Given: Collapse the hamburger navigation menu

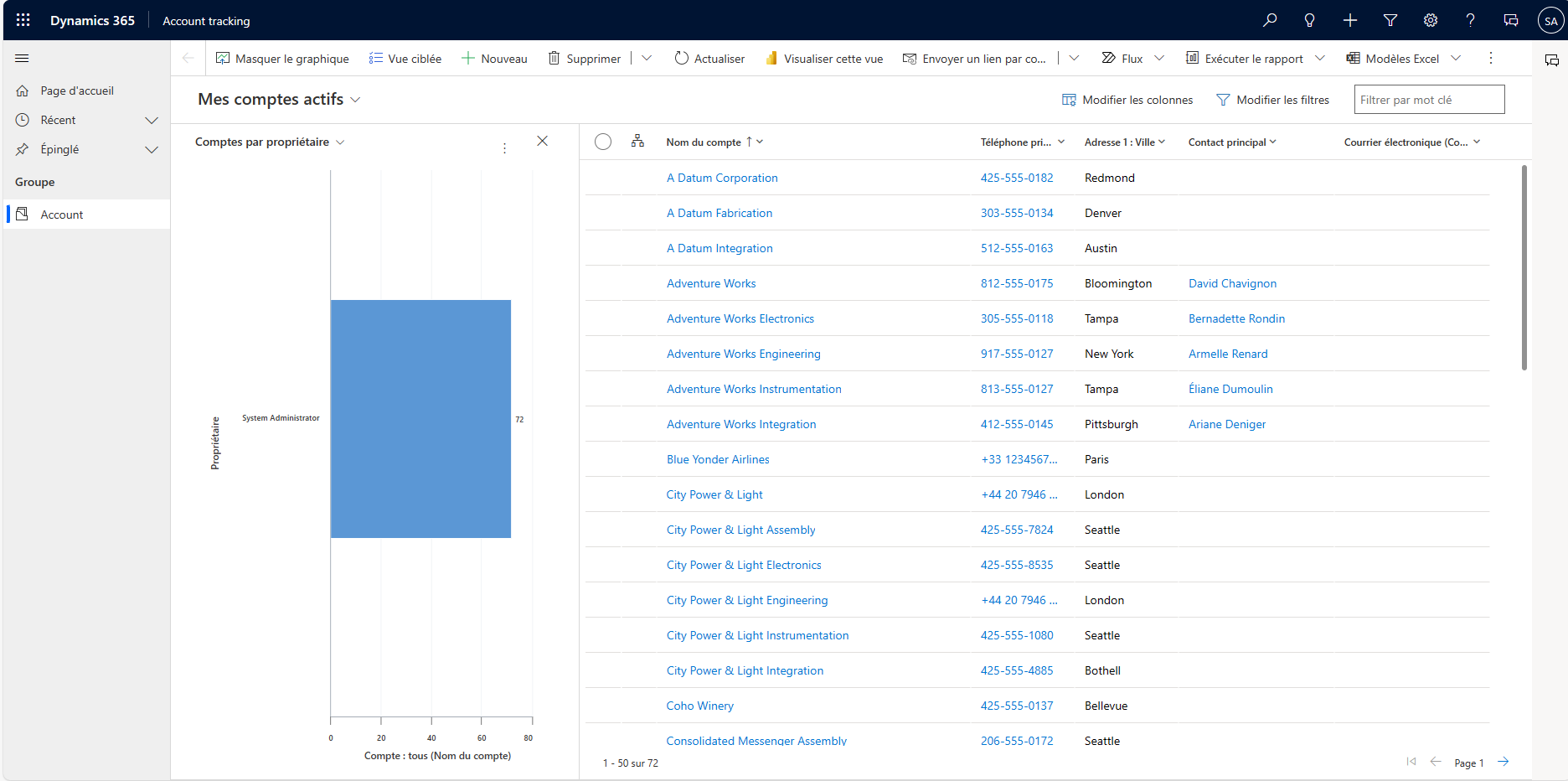Looking at the screenshot, I should (23, 59).
